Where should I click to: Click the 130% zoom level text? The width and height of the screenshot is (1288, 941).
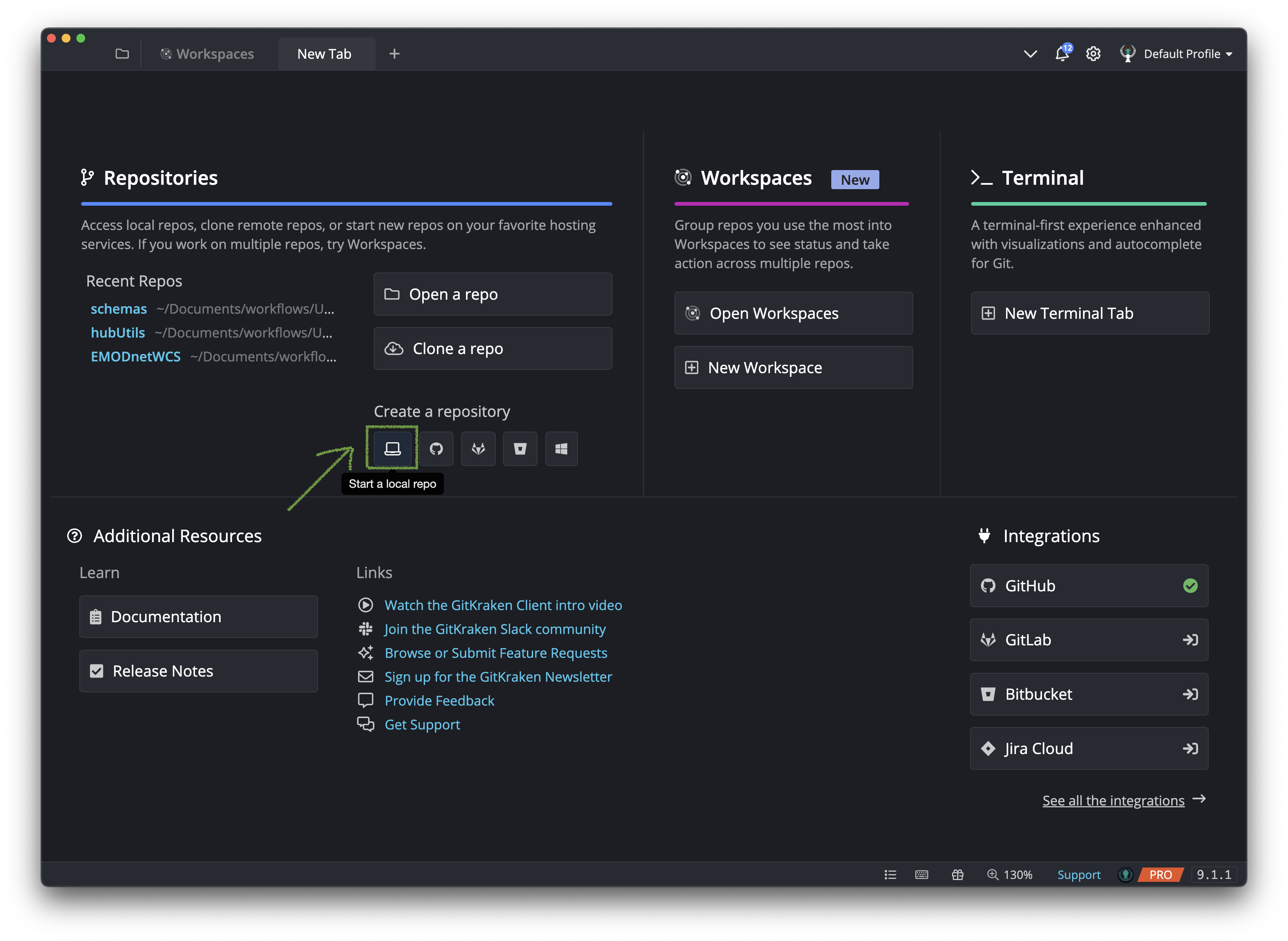click(1018, 875)
